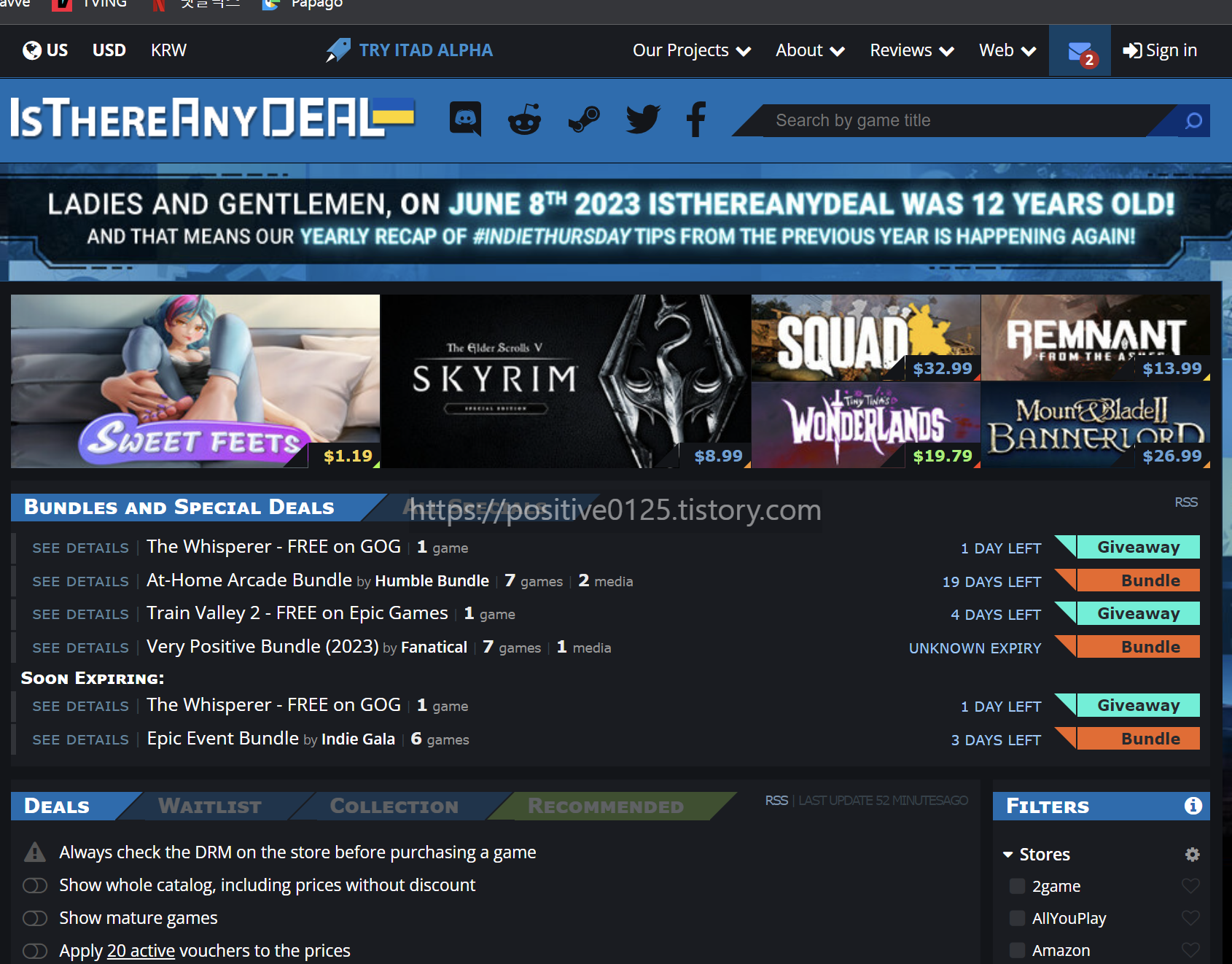Switch to the Waitlist tab
The width and height of the screenshot is (1232, 964).
tap(210, 806)
